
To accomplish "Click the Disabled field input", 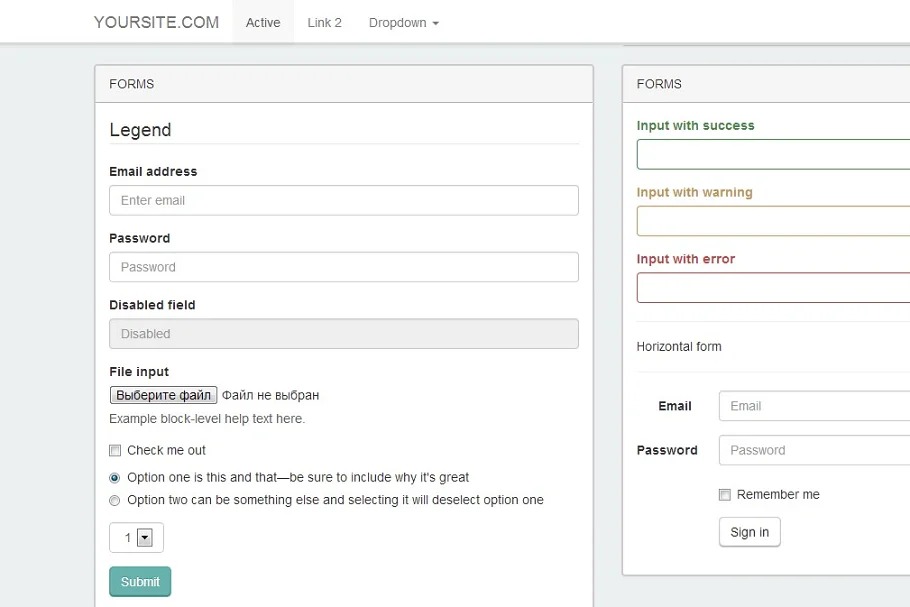I will coord(343,334).
